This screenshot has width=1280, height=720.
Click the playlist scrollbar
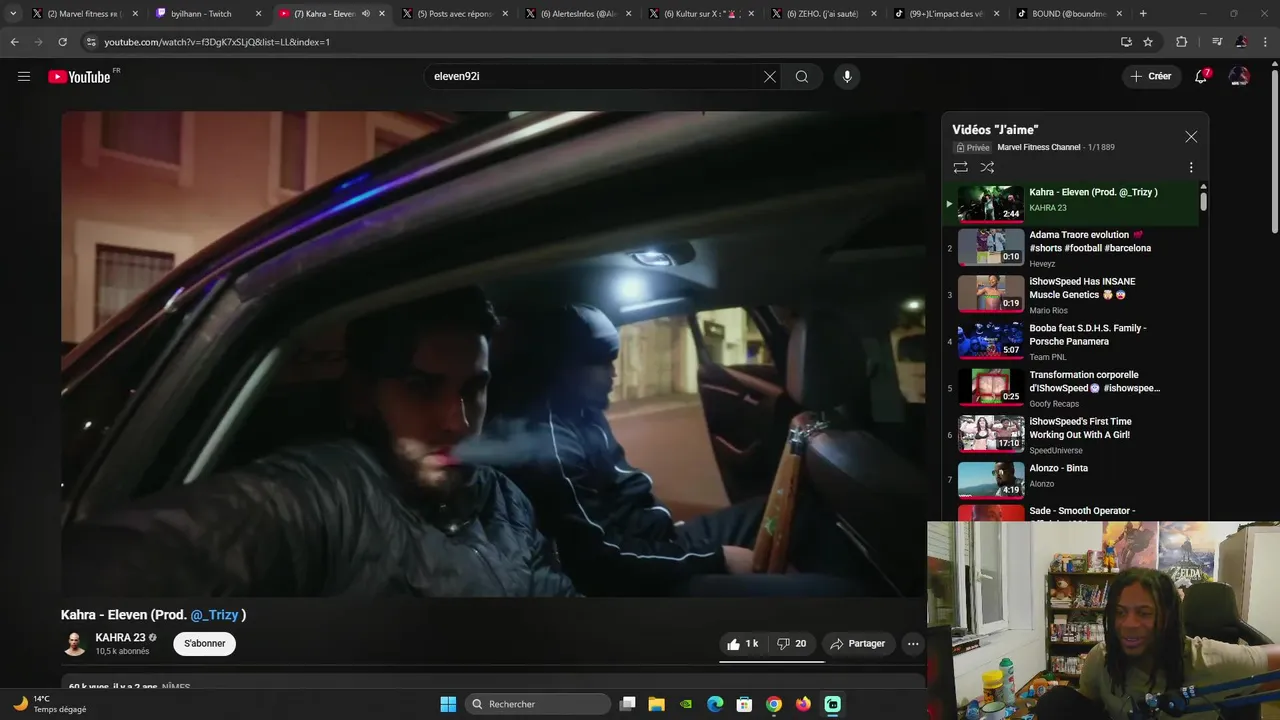pyautogui.click(x=1203, y=199)
